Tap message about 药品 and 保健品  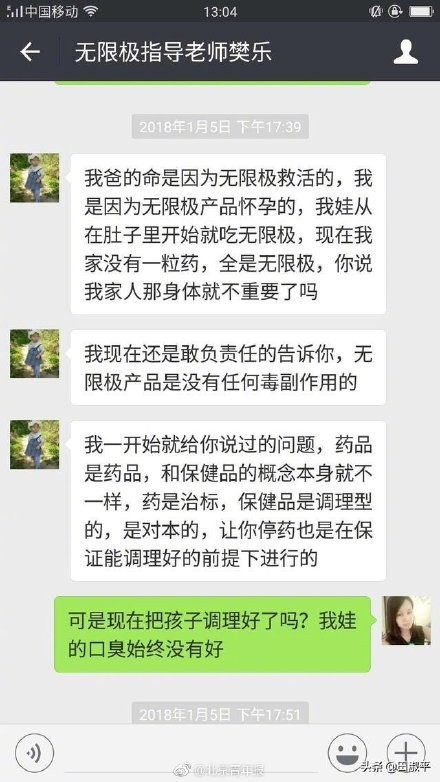point(228,501)
